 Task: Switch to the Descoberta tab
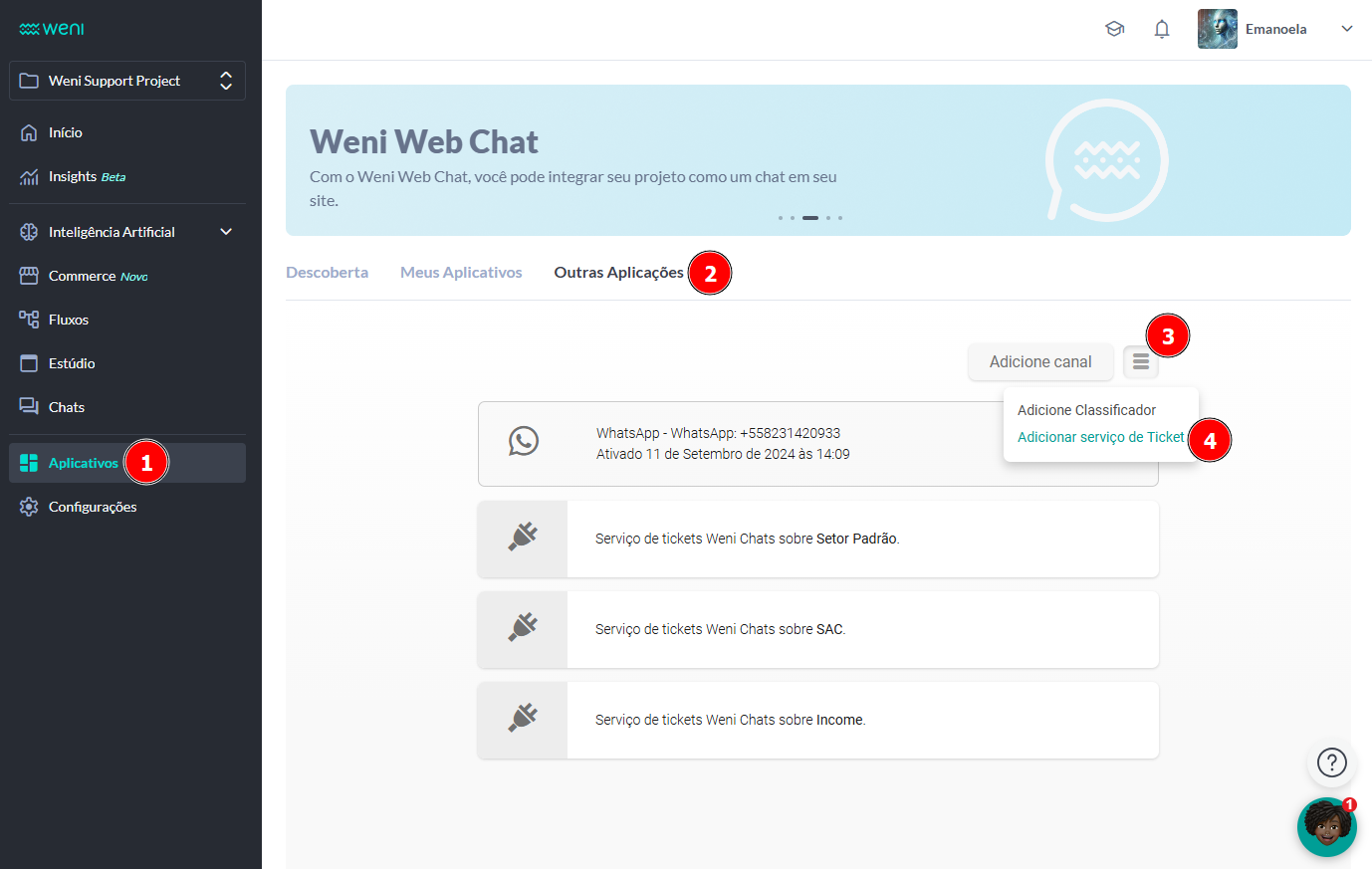(x=328, y=272)
